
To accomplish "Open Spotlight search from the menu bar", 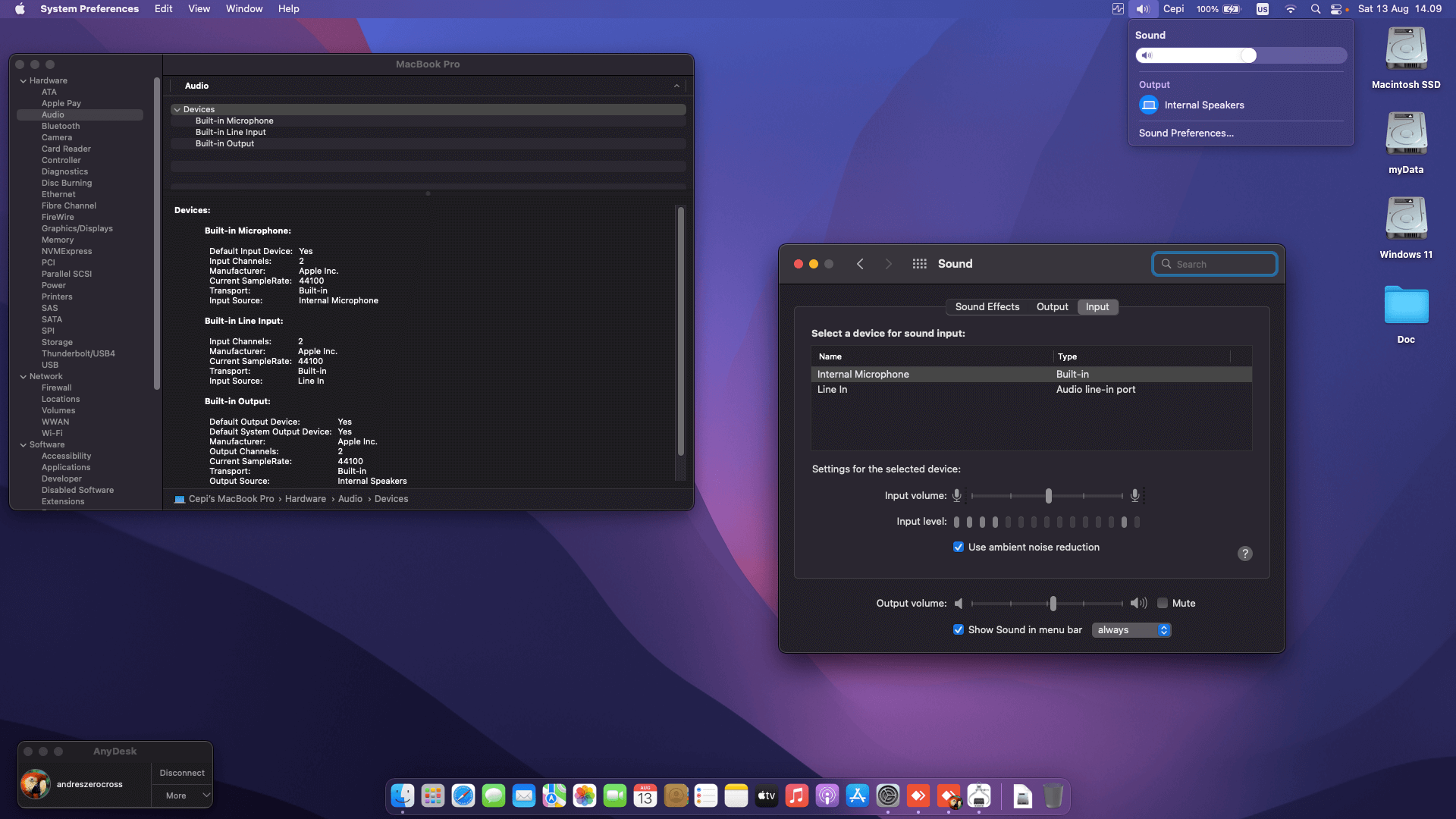I will coord(1316,8).
